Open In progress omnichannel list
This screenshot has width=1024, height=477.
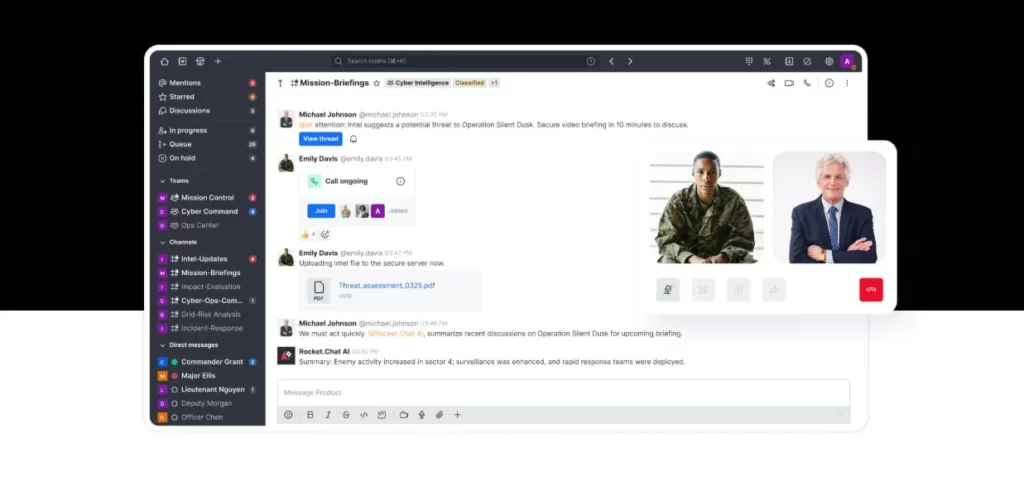click(207, 131)
